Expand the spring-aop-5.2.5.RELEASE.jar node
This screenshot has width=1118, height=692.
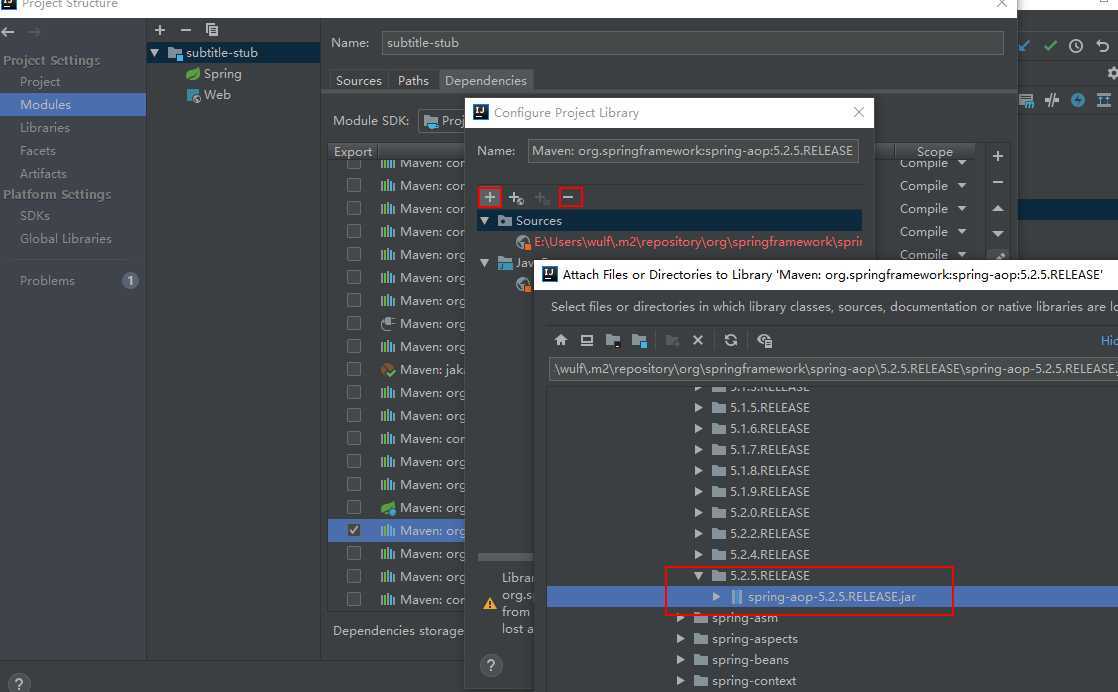[717, 597]
